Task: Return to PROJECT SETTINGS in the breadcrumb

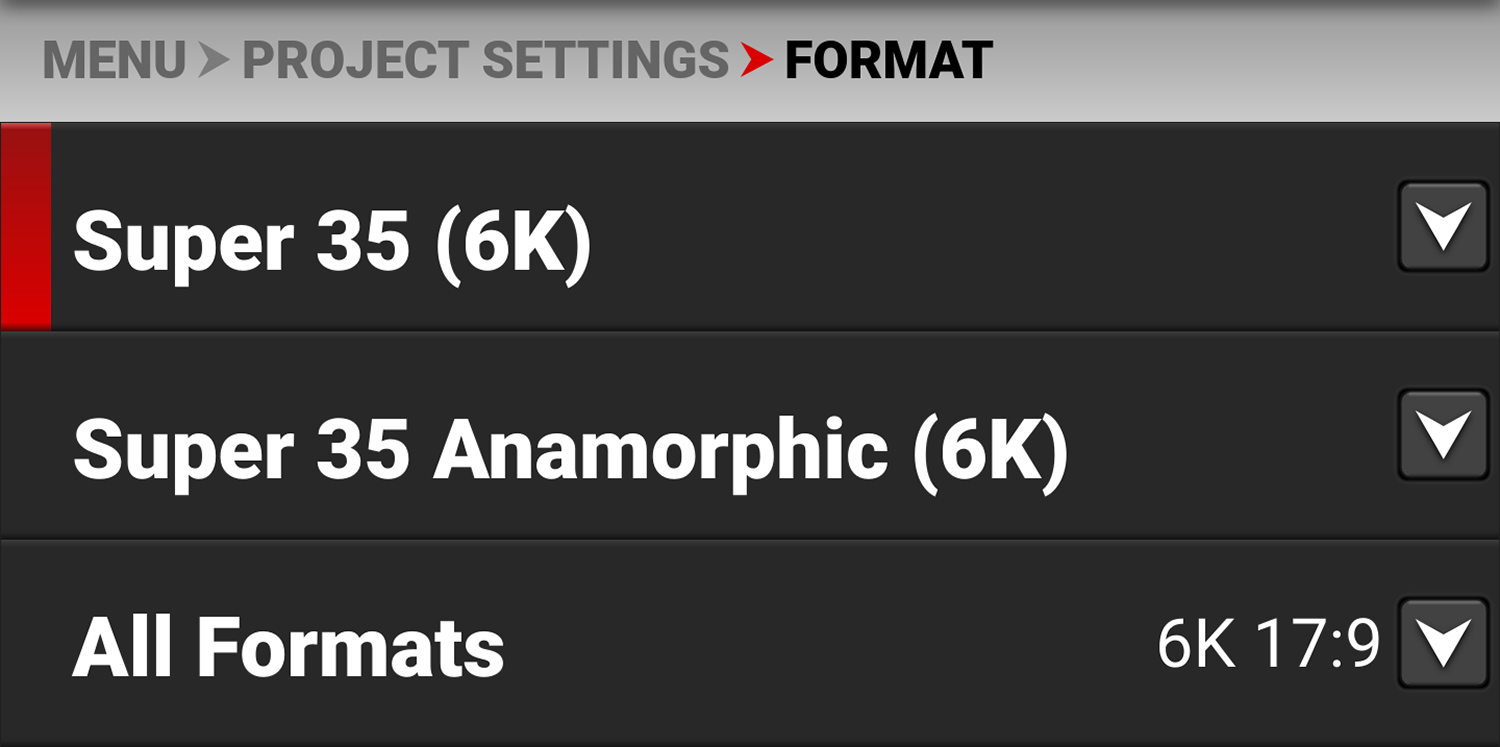Action: coord(485,60)
